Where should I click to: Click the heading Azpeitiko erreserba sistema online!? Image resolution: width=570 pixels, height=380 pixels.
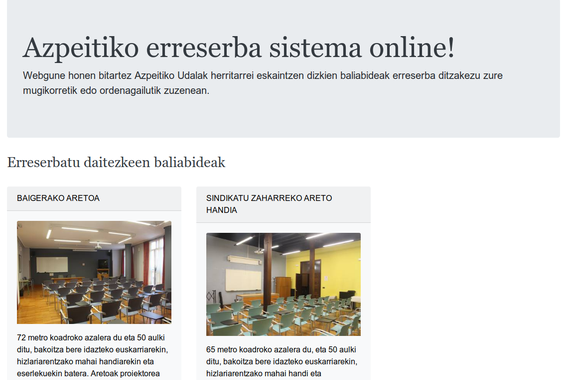238,48
